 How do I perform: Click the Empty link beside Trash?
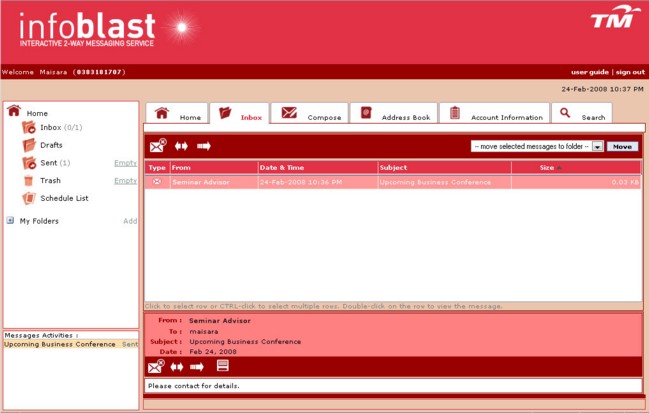point(125,181)
